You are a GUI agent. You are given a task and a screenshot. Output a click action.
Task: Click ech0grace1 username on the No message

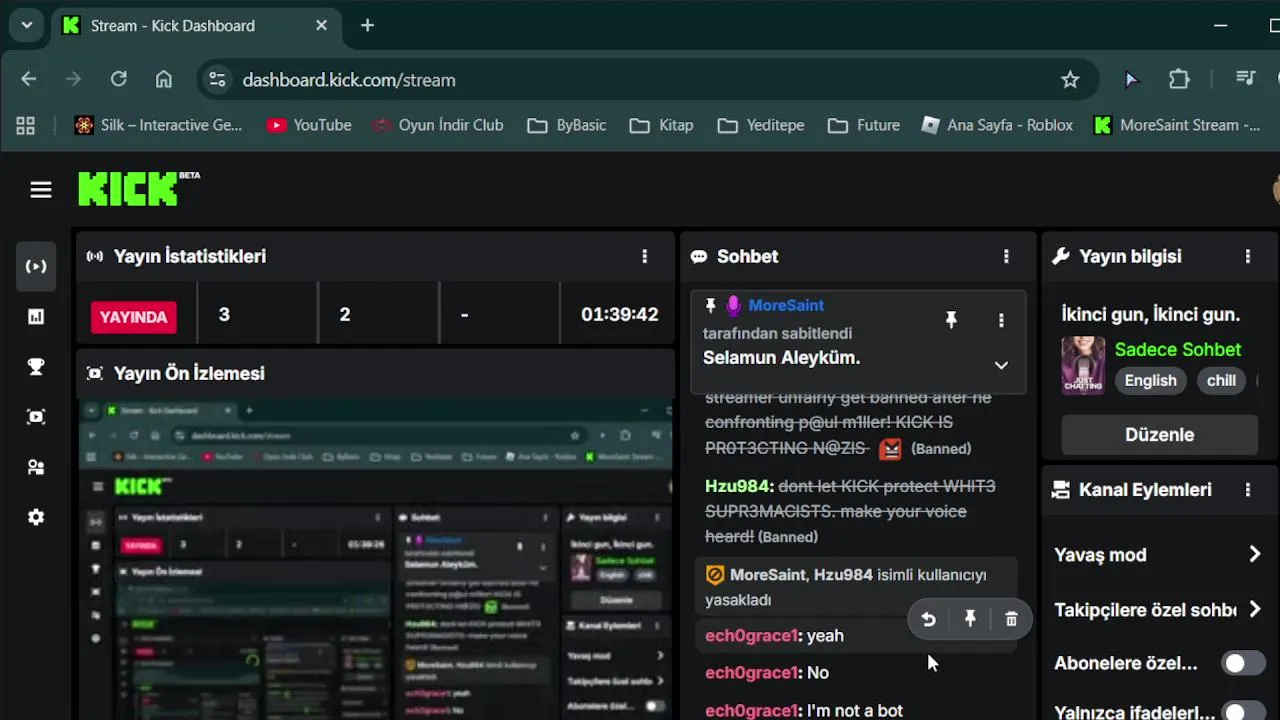[x=752, y=672]
